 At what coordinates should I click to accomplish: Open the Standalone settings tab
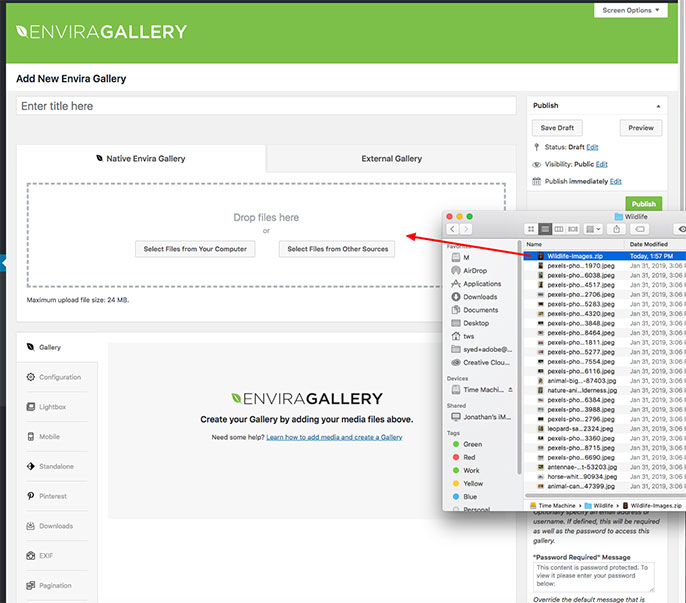(57, 466)
